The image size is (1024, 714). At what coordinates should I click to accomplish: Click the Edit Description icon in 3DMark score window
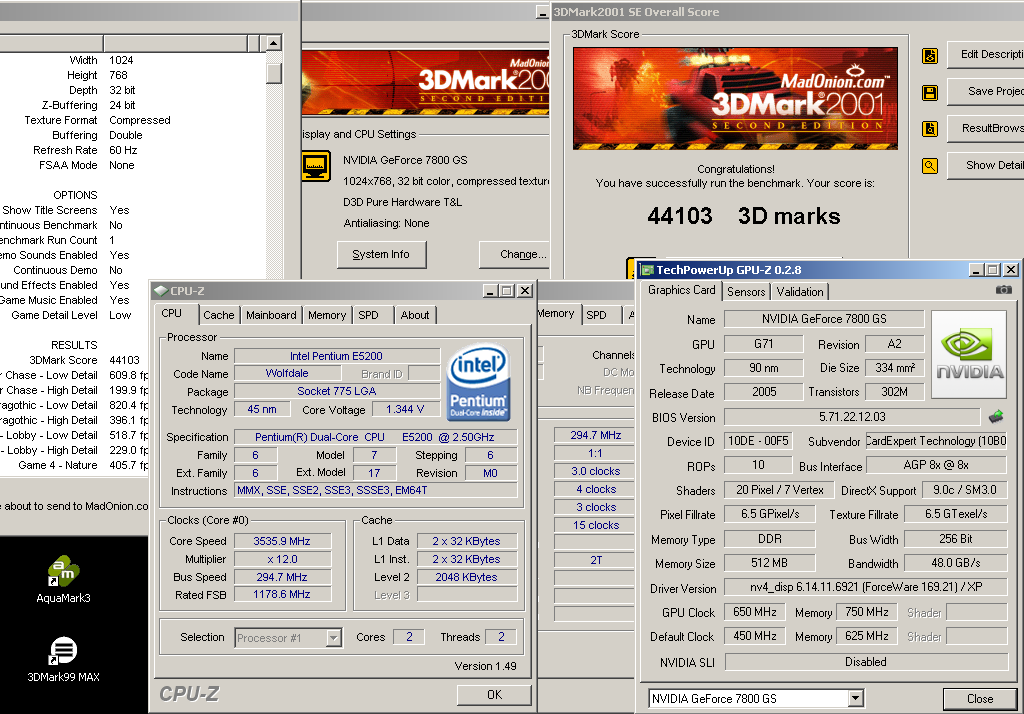tap(930, 56)
